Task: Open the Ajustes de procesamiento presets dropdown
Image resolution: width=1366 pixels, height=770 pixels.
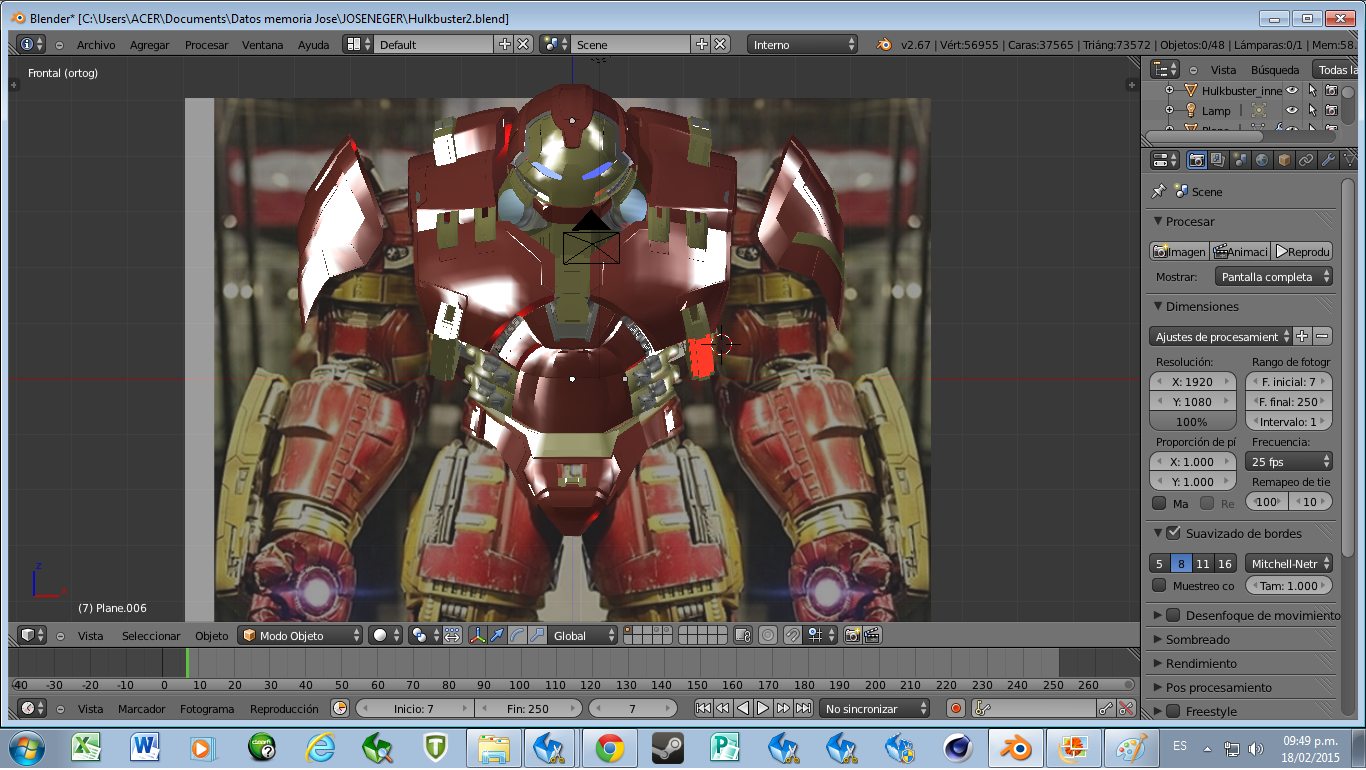Action: [x=1221, y=336]
